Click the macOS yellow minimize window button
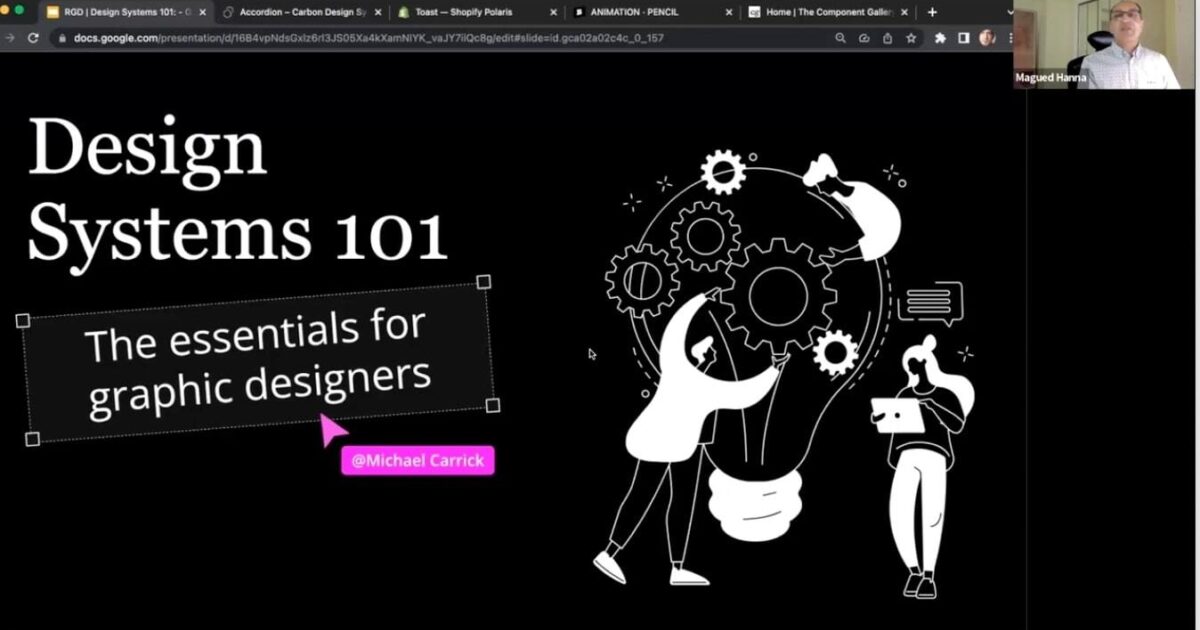Viewport: 1200px width, 630px height. click(3, 9)
